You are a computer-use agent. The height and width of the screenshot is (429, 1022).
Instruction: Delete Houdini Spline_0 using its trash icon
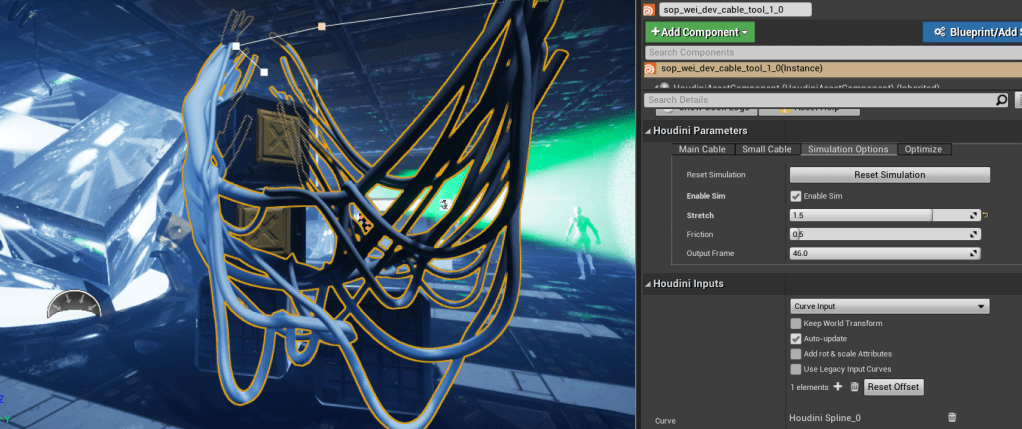coord(951,417)
